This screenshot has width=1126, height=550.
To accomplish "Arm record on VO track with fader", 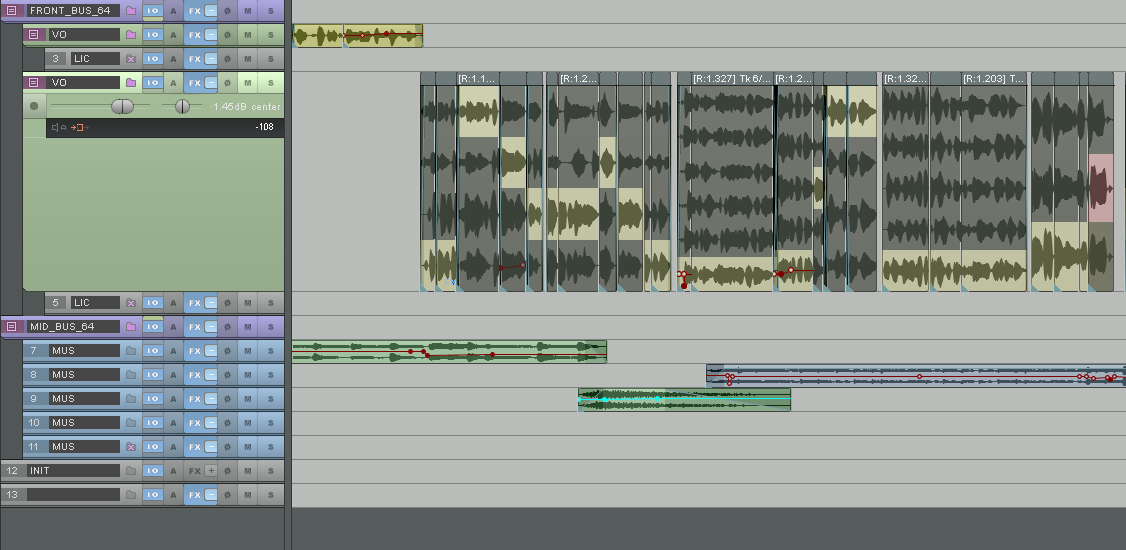I will [x=34, y=106].
